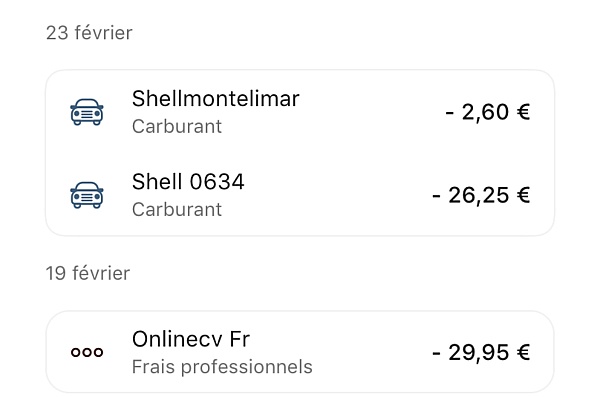Image resolution: width=600 pixels, height=397 pixels.
Task: Select the - 2,60 € amount
Action: pos(488,112)
